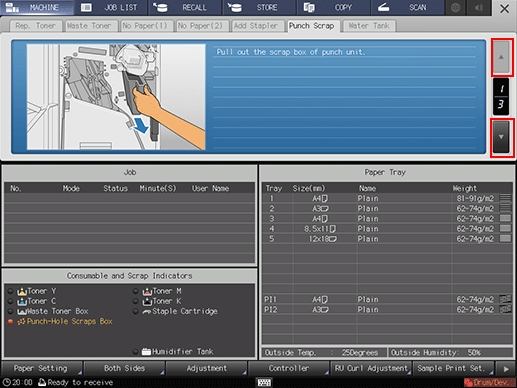Click the Punch-Hole Scraps Box indicator
Viewport: 517px width, 388px height.
click(x=65, y=322)
